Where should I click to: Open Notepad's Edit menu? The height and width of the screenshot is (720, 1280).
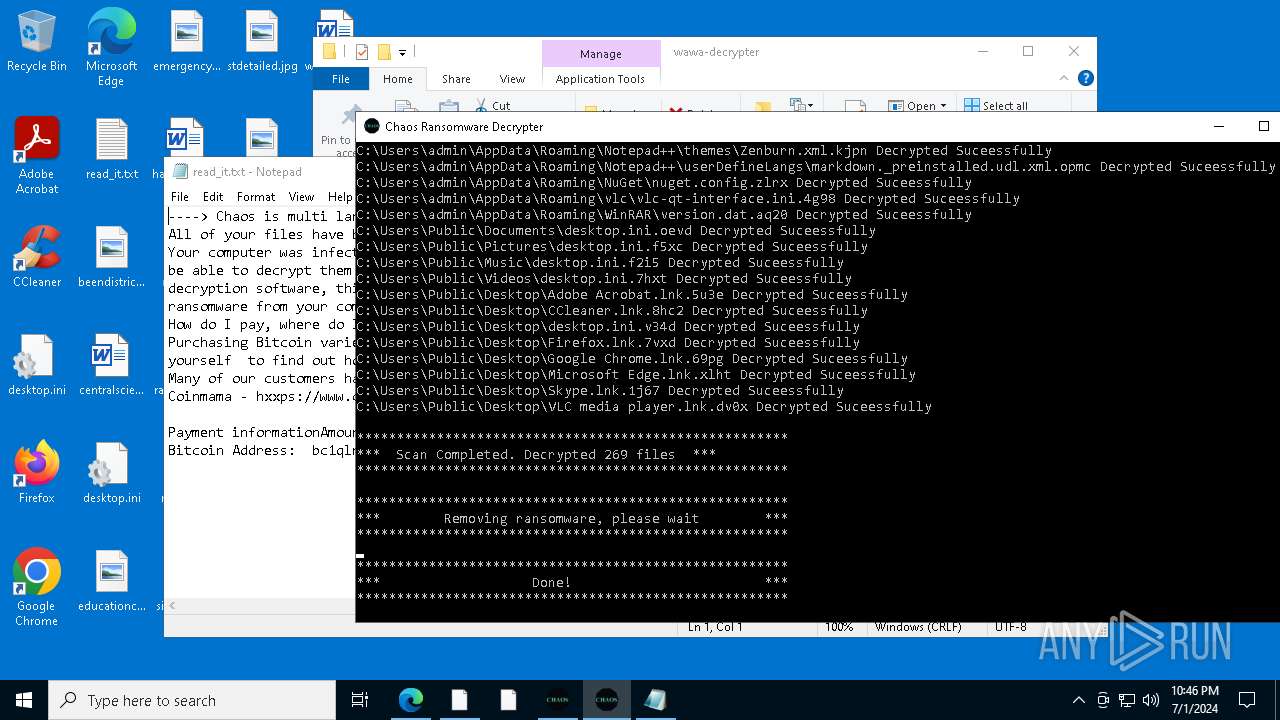tap(213, 197)
